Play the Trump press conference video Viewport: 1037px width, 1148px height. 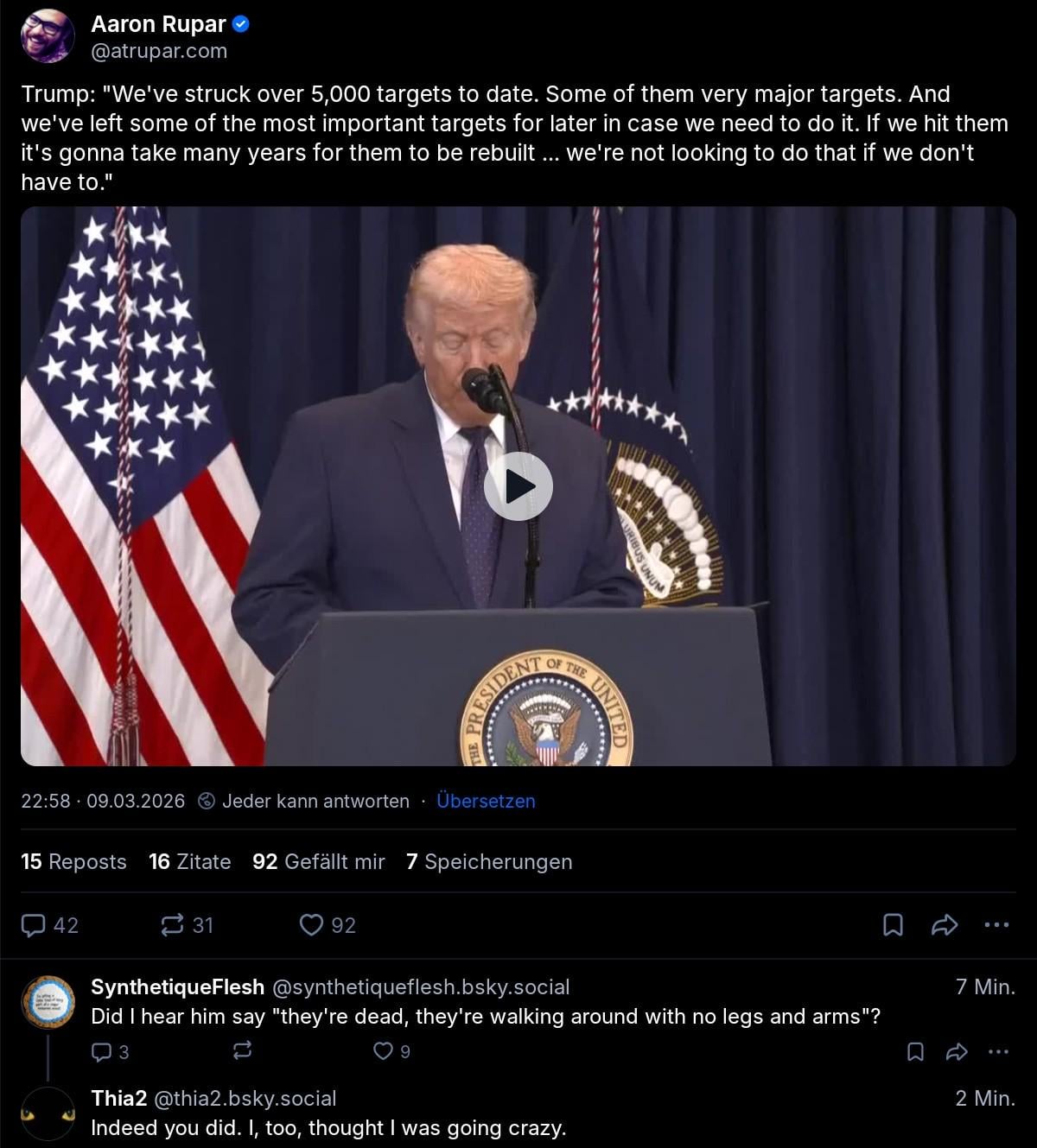click(518, 486)
